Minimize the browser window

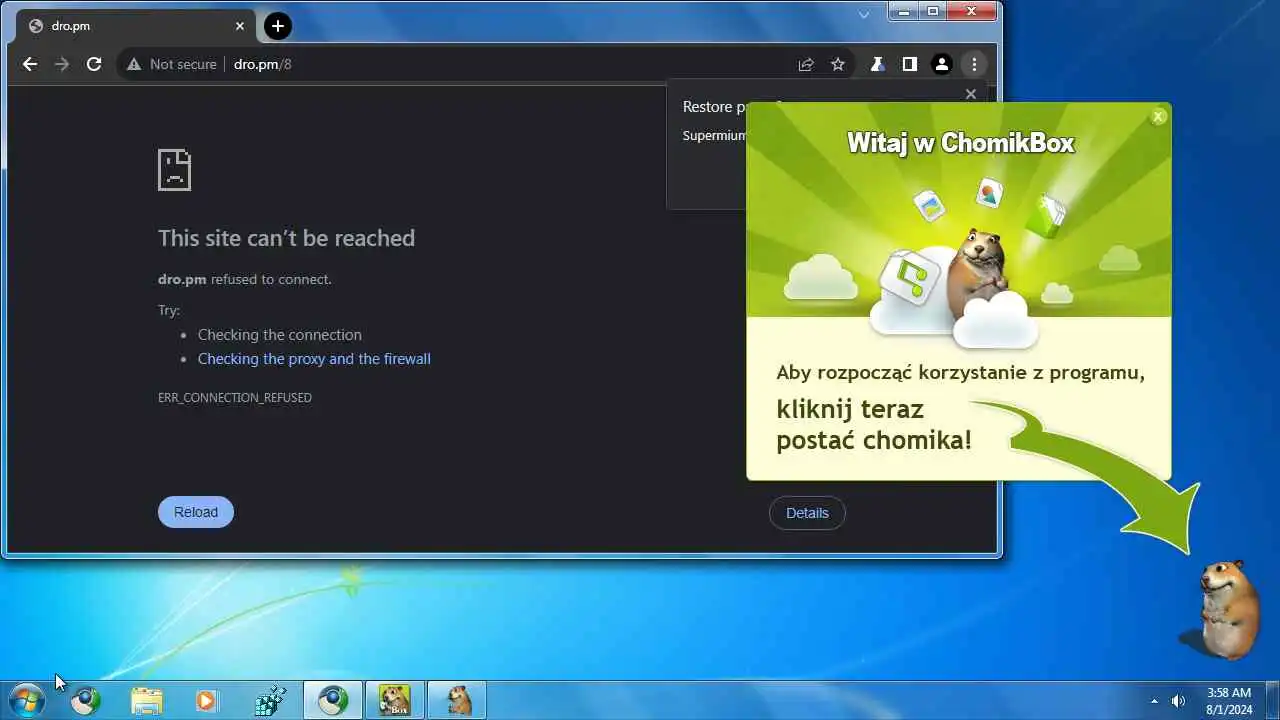pos(904,11)
